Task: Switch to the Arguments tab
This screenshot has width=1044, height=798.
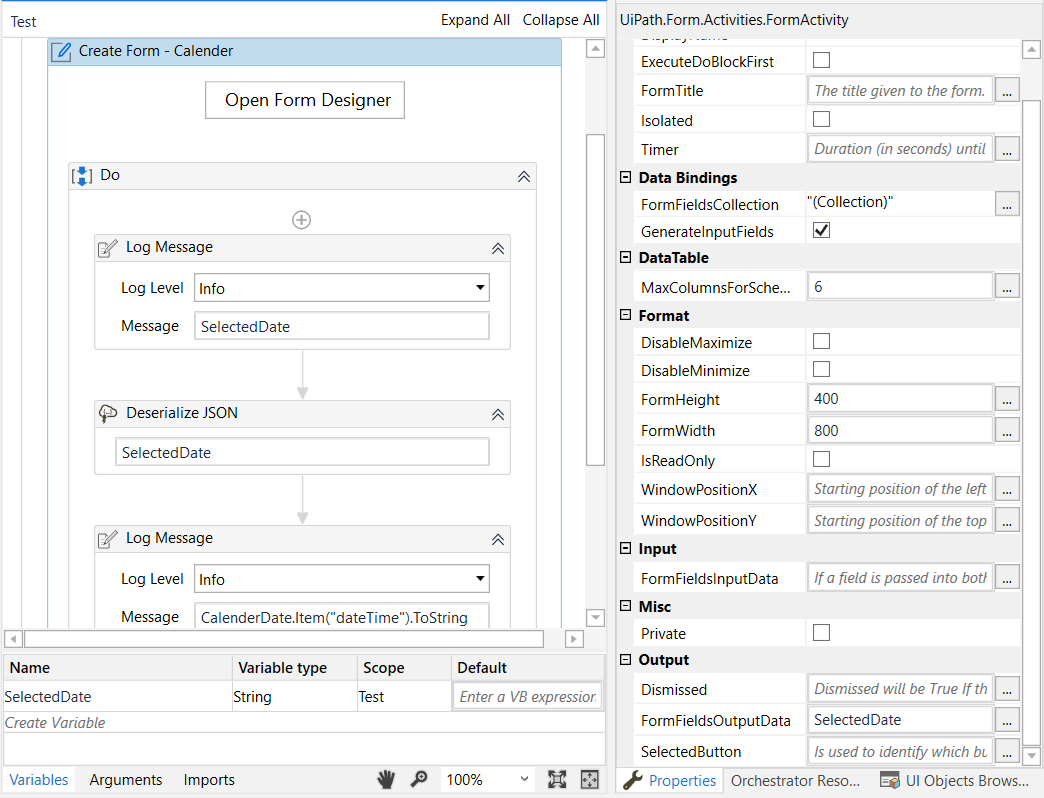Action: pyautogui.click(x=125, y=779)
